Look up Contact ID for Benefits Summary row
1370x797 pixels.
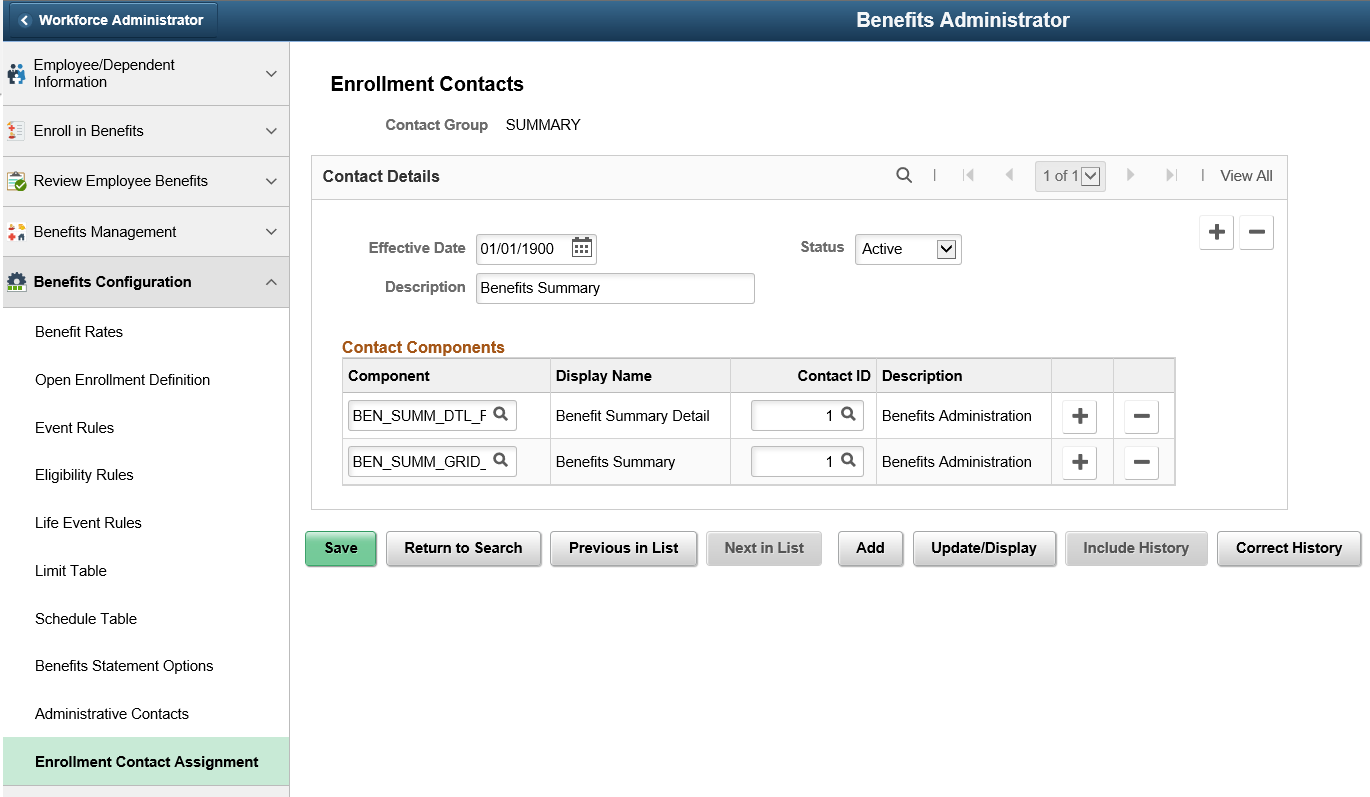tap(848, 460)
